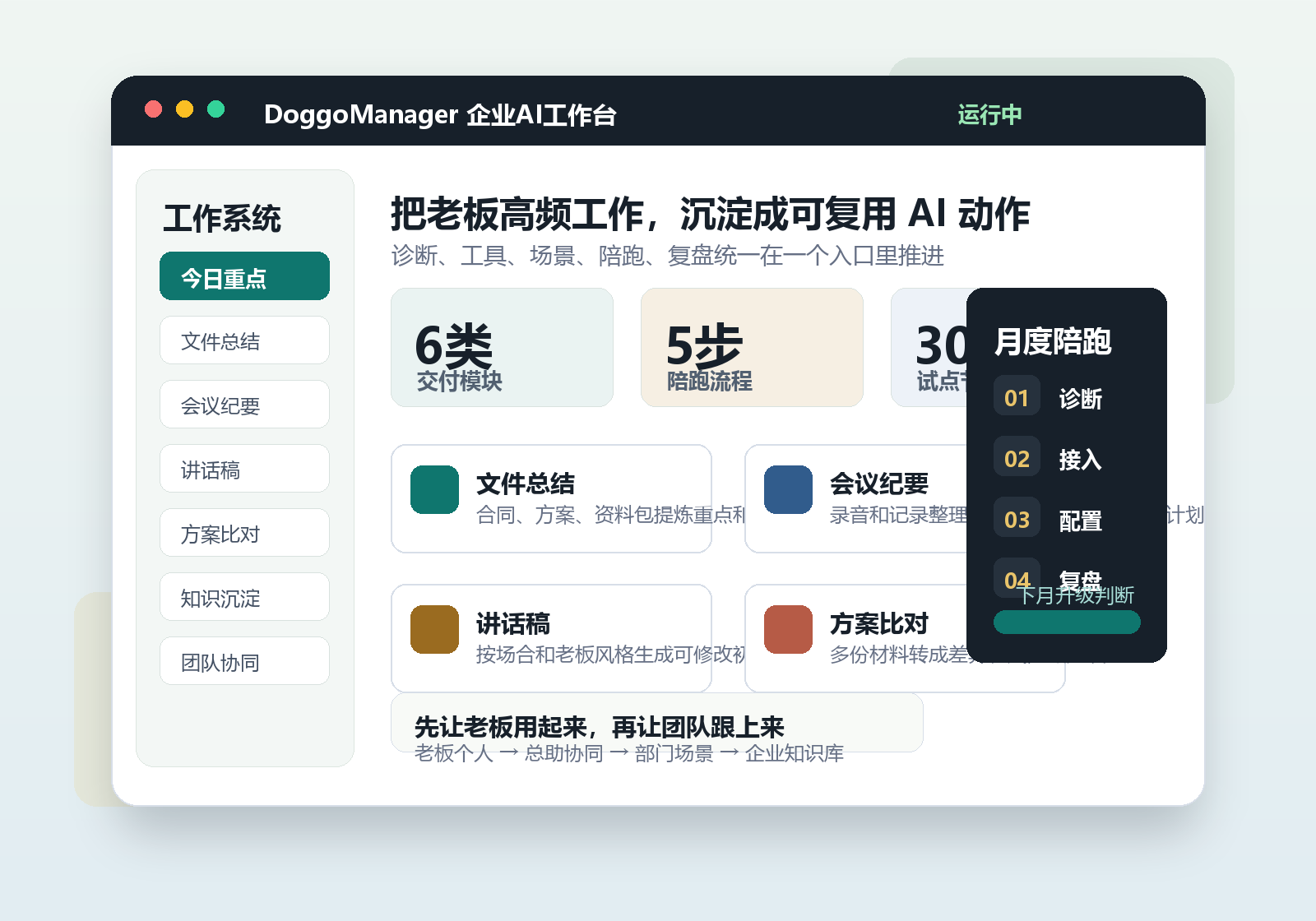The image size is (1316, 921).
Task: Click the 04 step number badge
Action: coord(1017,578)
